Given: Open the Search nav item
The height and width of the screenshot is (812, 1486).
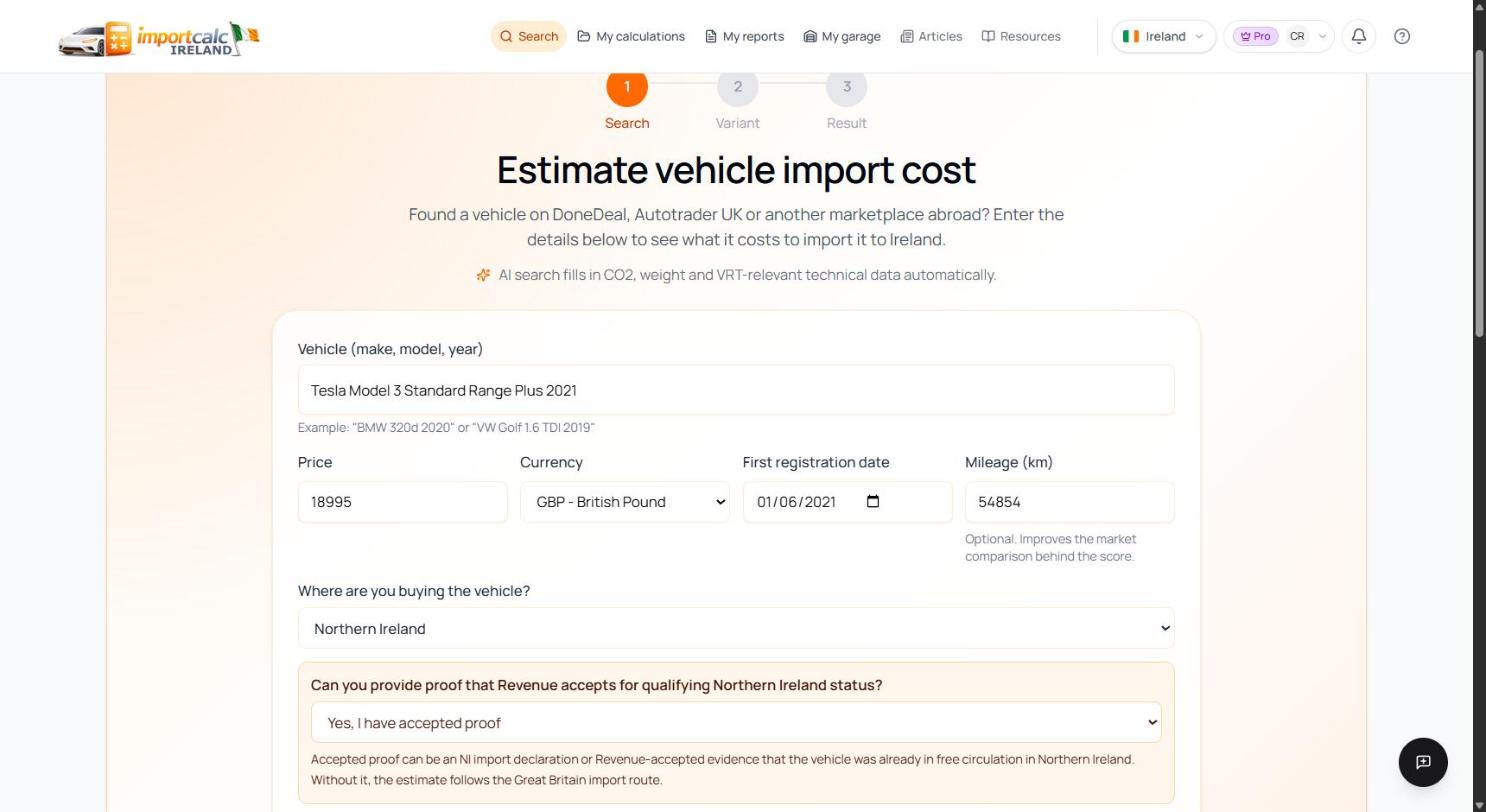Looking at the screenshot, I should [x=529, y=36].
